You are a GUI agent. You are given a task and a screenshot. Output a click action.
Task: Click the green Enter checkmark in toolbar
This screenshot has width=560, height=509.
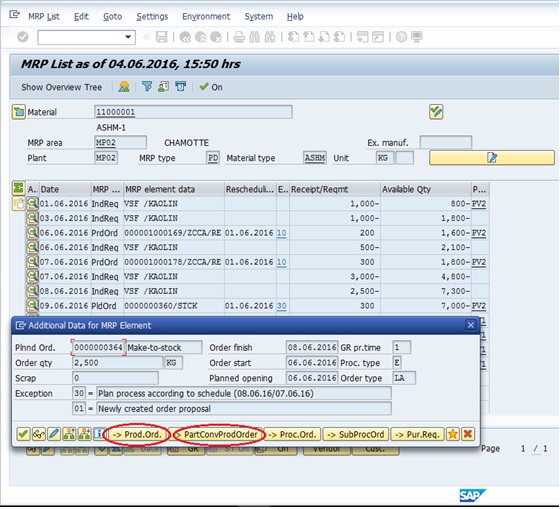(x=23, y=37)
